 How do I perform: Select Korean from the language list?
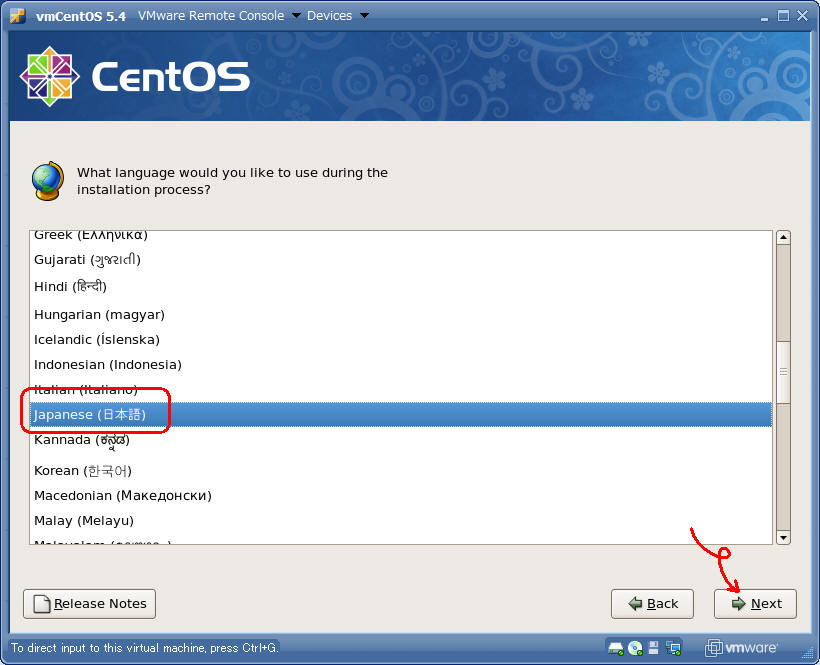click(x=83, y=470)
